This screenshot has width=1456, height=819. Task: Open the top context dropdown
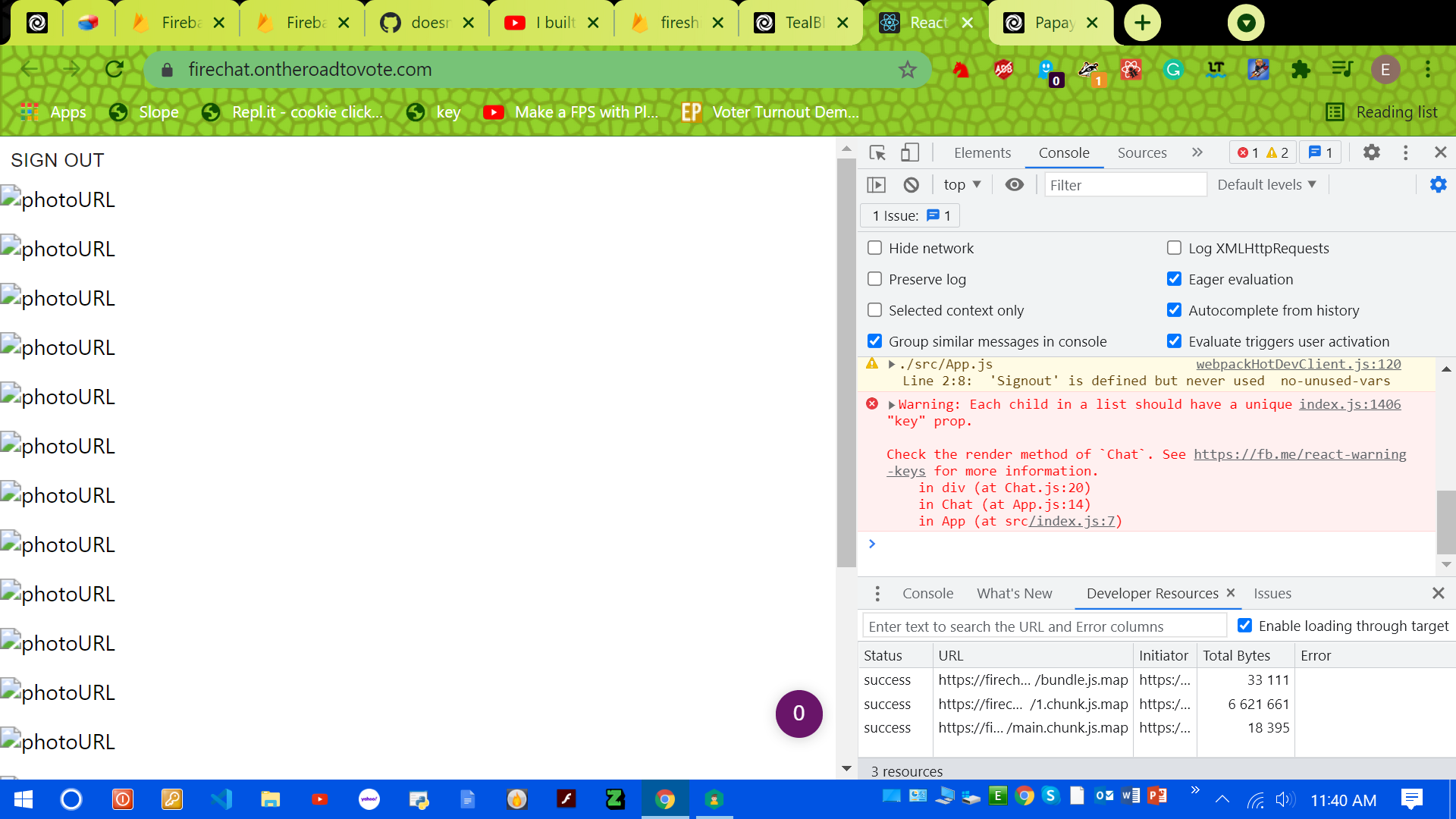tap(962, 184)
